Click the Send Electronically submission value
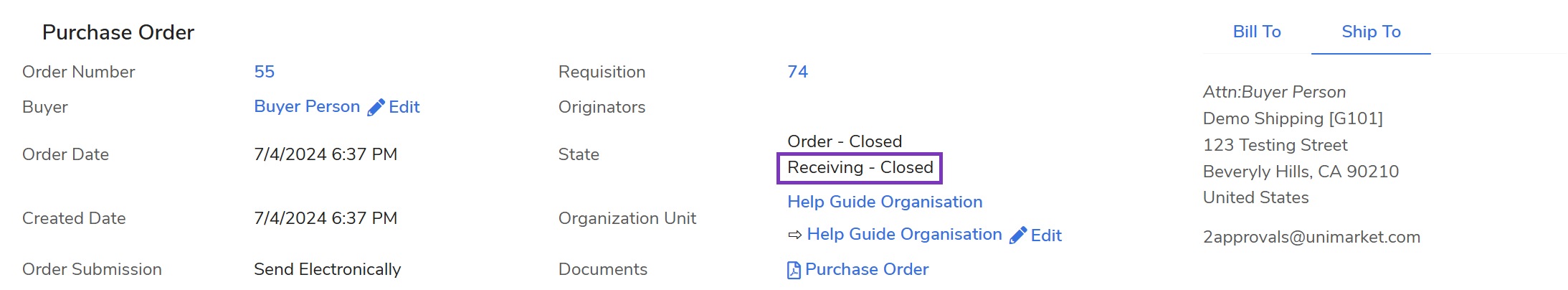Viewport: 1568px width, 290px height. [327, 269]
